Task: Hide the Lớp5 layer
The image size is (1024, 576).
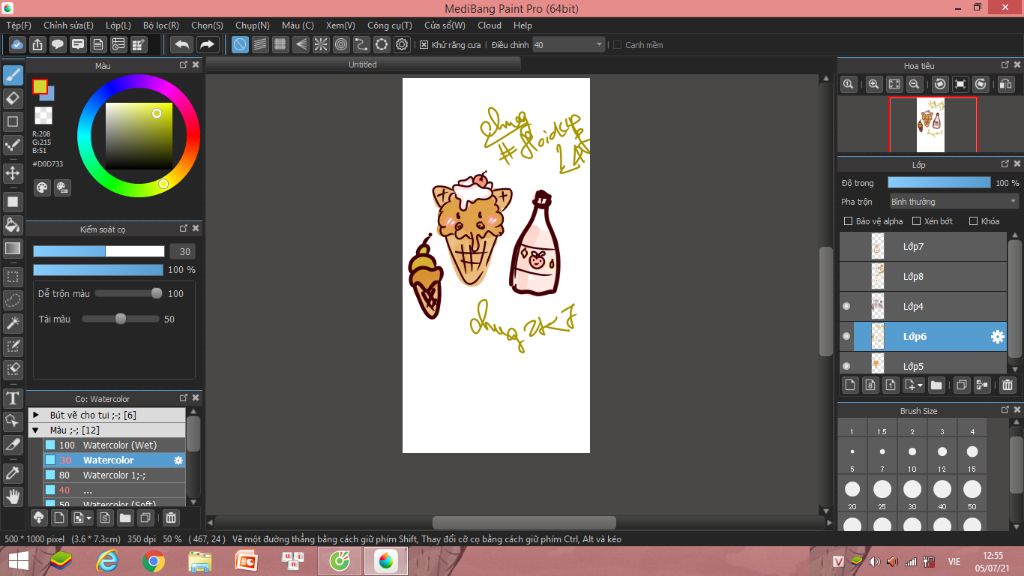Action: pyautogui.click(x=846, y=366)
